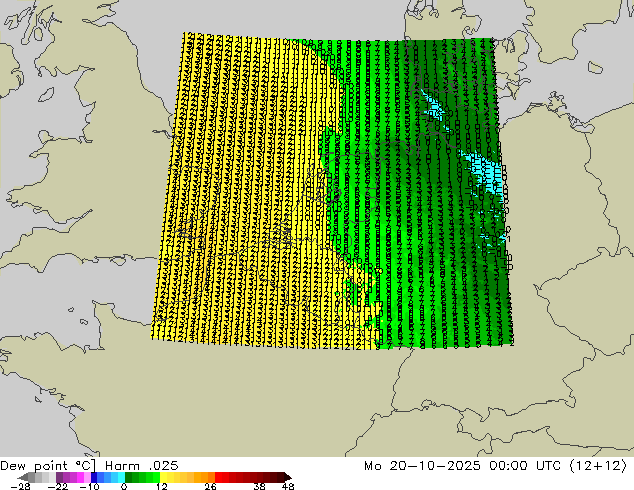Click the 0 legend value

click(x=124, y=486)
